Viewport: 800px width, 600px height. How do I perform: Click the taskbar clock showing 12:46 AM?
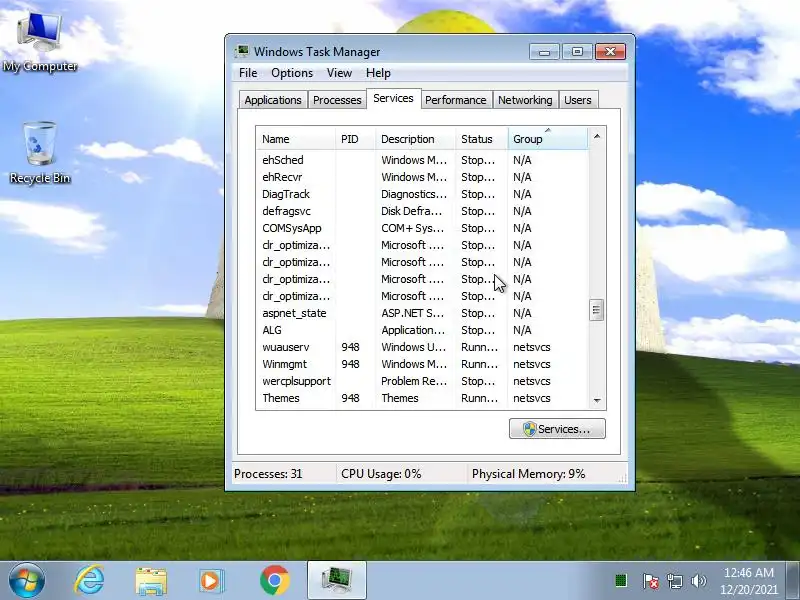tap(748, 581)
